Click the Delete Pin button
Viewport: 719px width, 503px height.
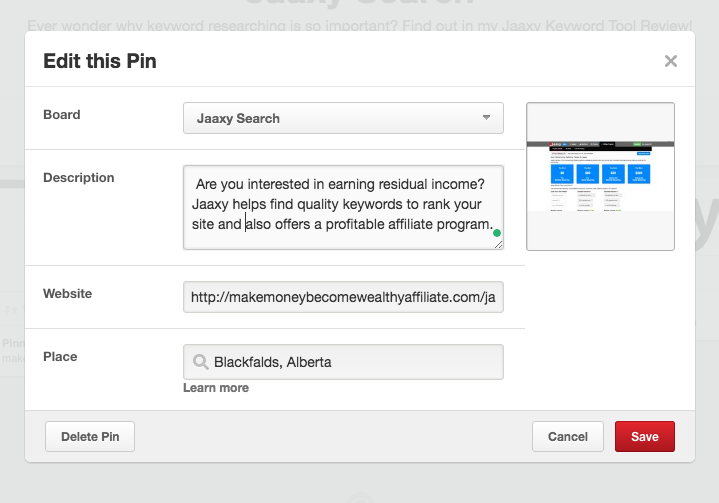pyautogui.click(x=90, y=437)
